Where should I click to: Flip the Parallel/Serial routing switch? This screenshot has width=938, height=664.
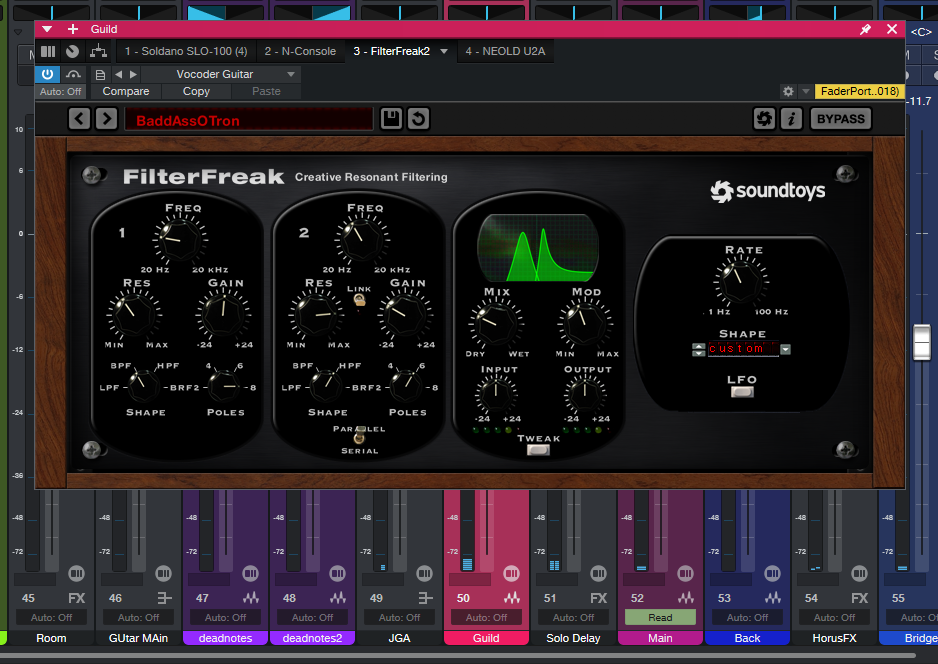click(360, 435)
